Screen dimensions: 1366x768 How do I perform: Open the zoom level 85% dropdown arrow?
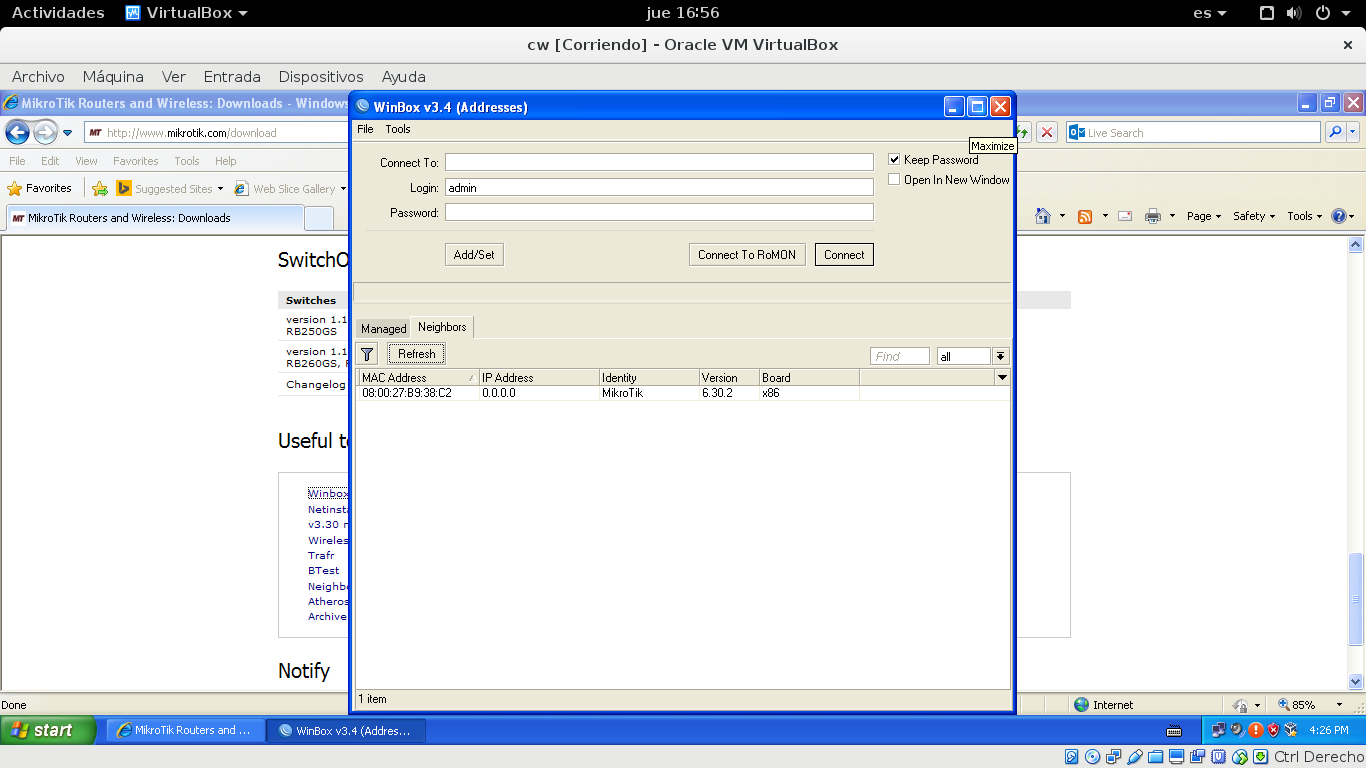[x=1340, y=705]
